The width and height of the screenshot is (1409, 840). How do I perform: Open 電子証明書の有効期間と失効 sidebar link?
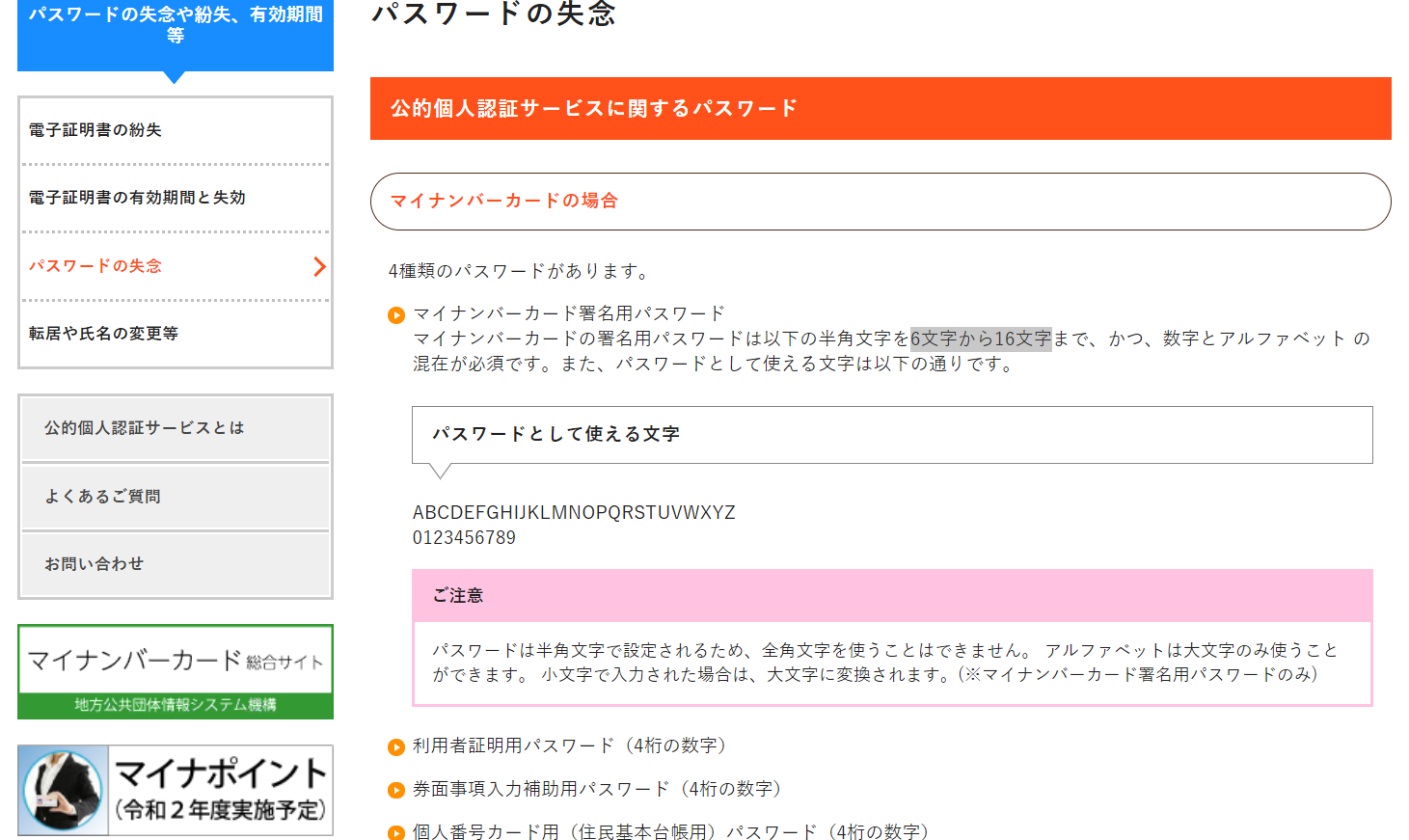coord(176,198)
